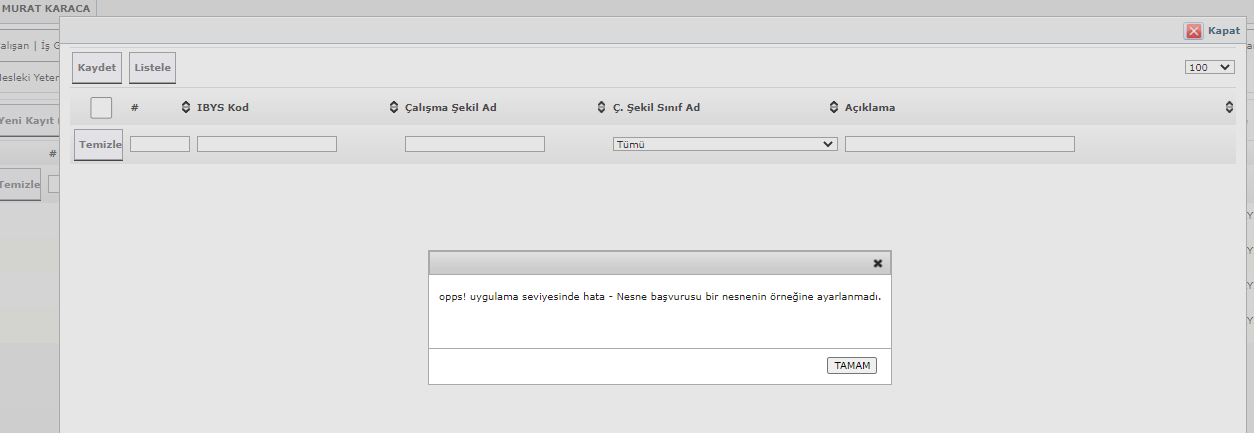
Task: Click Temizle button in the filter row
Action: pos(99,145)
